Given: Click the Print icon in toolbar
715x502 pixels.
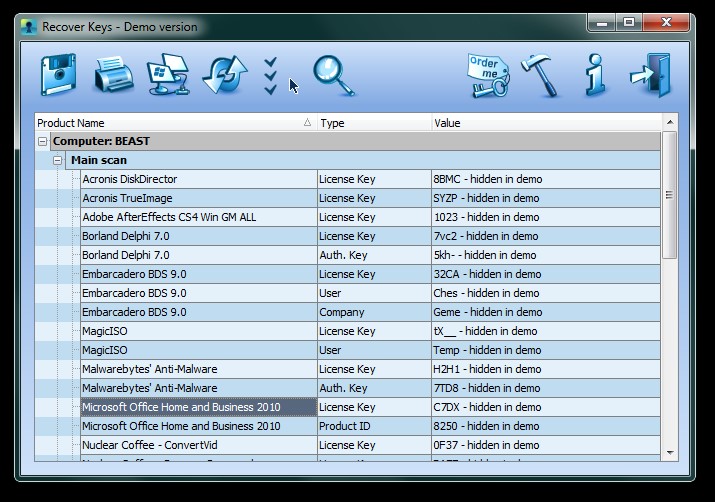Looking at the screenshot, I should point(113,75).
